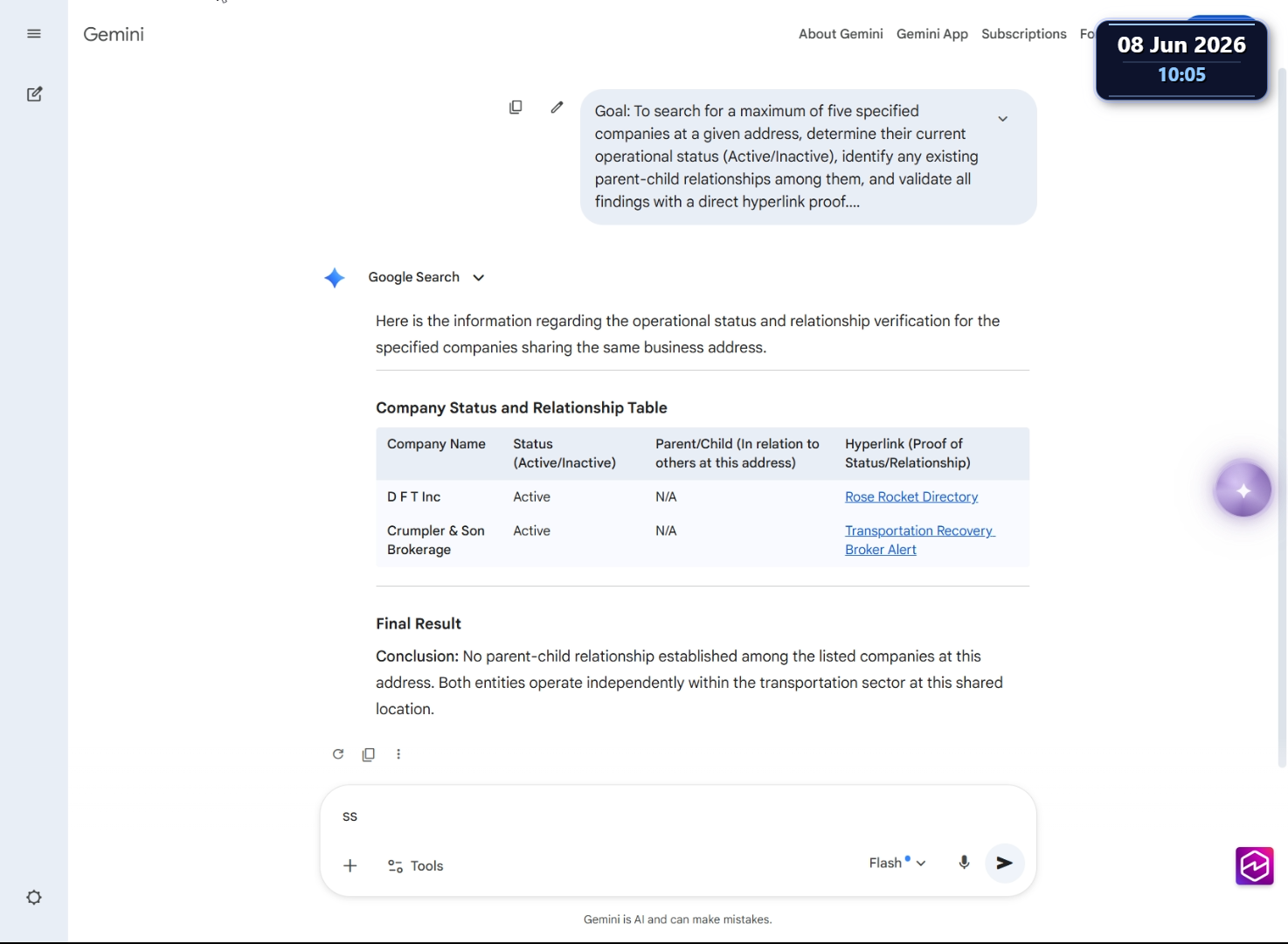
Task: Click the purple floating sparkle button
Action: pos(1243,489)
